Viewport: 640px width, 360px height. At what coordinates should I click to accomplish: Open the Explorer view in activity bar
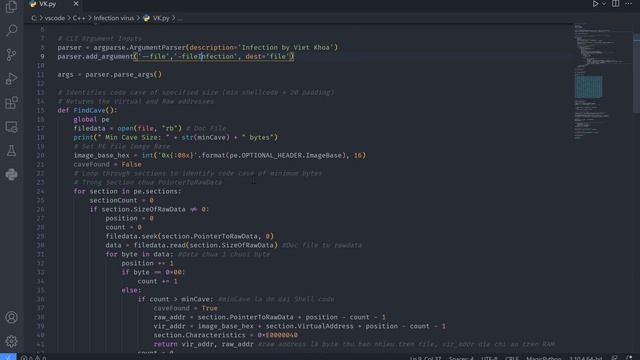(11, 7)
